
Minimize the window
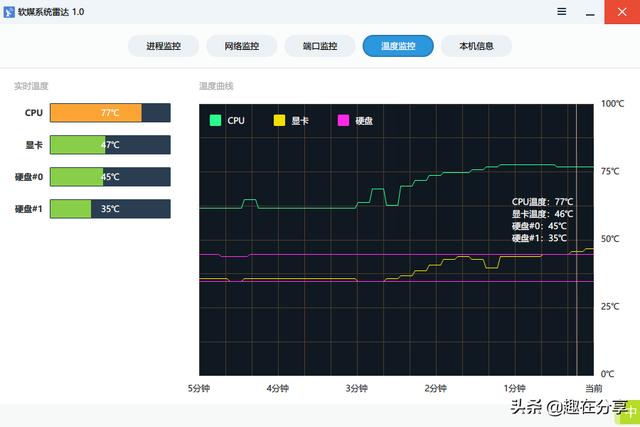click(x=590, y=14)
